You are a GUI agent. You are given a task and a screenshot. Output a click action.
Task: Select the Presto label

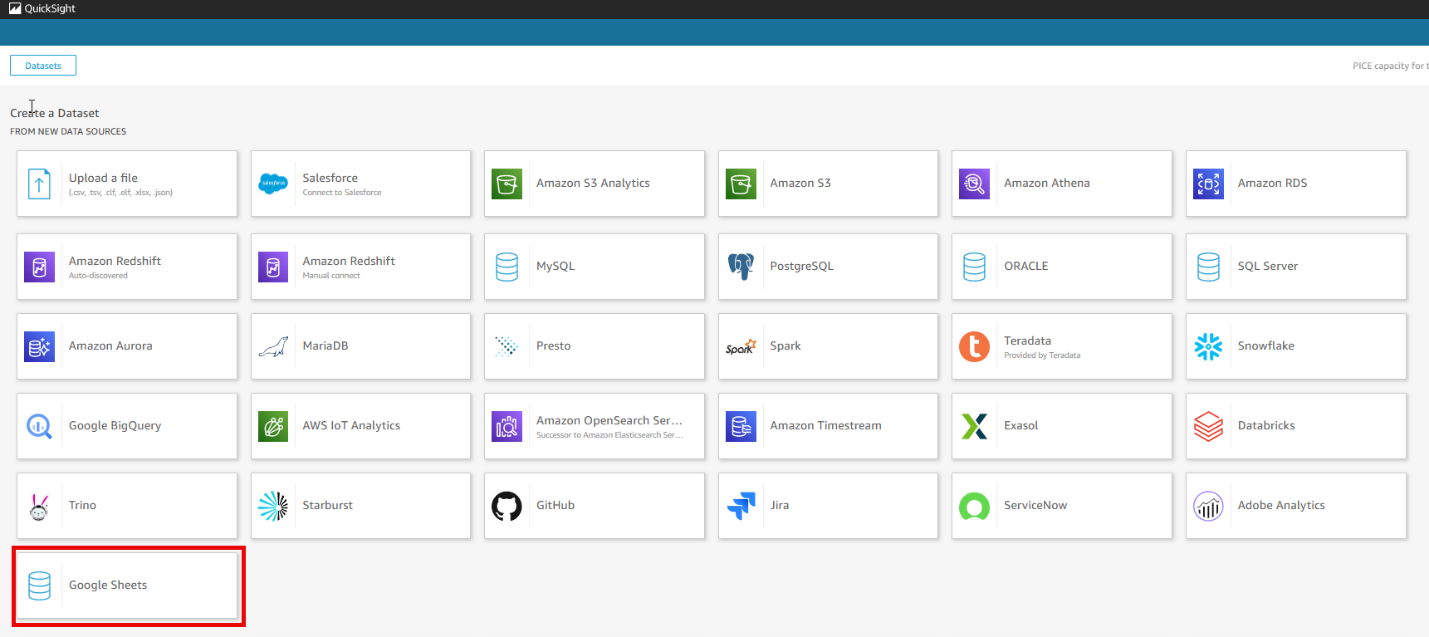click(x=553, y=346)
